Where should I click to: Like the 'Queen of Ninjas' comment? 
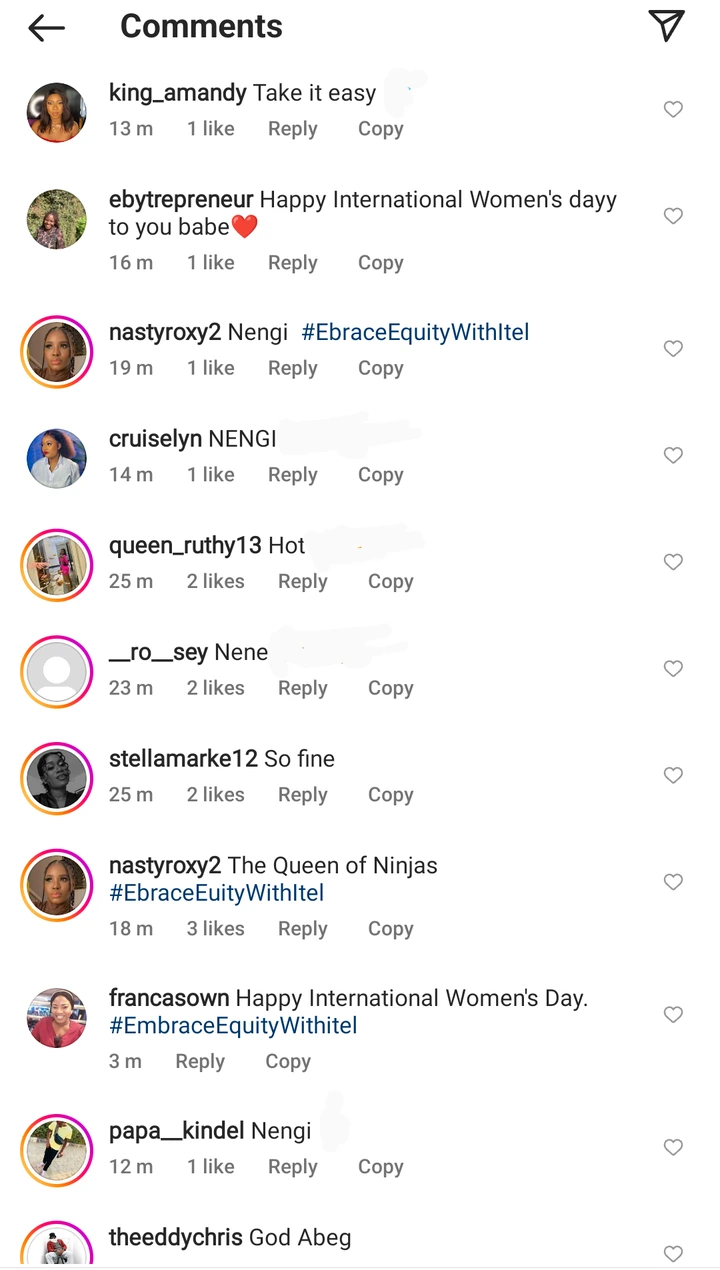coord(673,882)
